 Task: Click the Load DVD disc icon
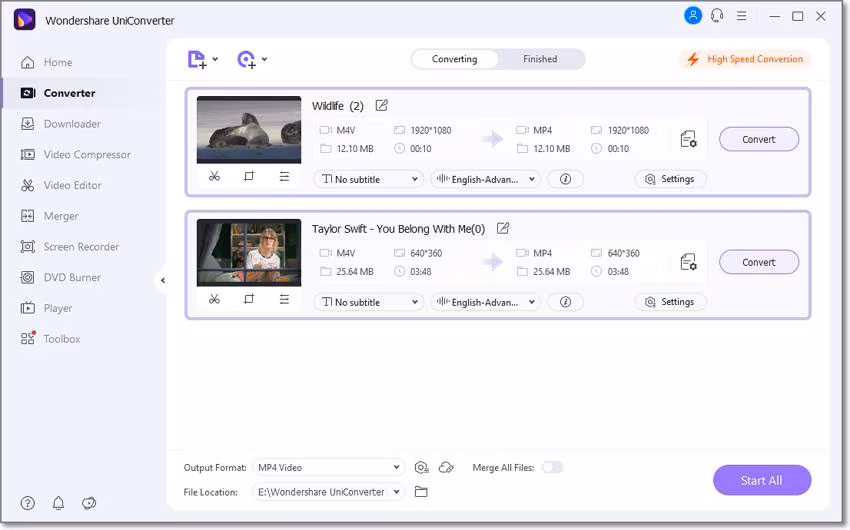pos(247,59)
